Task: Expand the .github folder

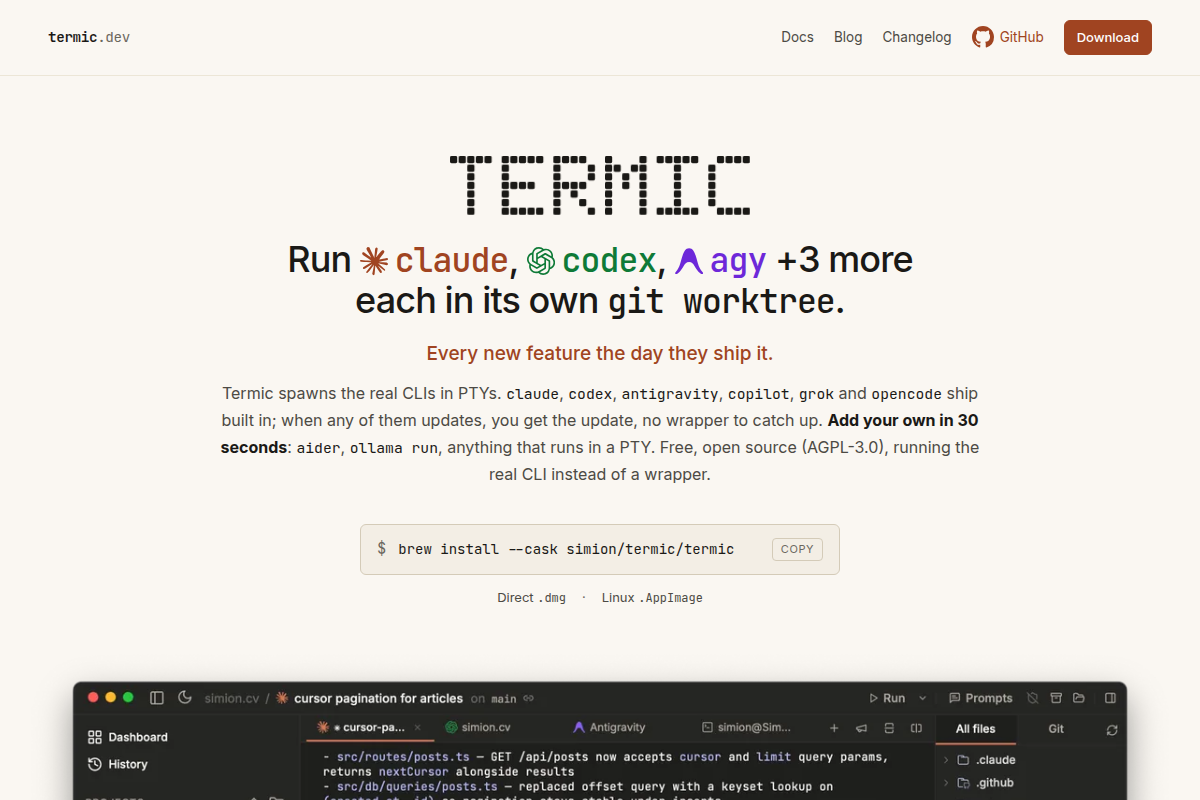Action: pos(946,783)
